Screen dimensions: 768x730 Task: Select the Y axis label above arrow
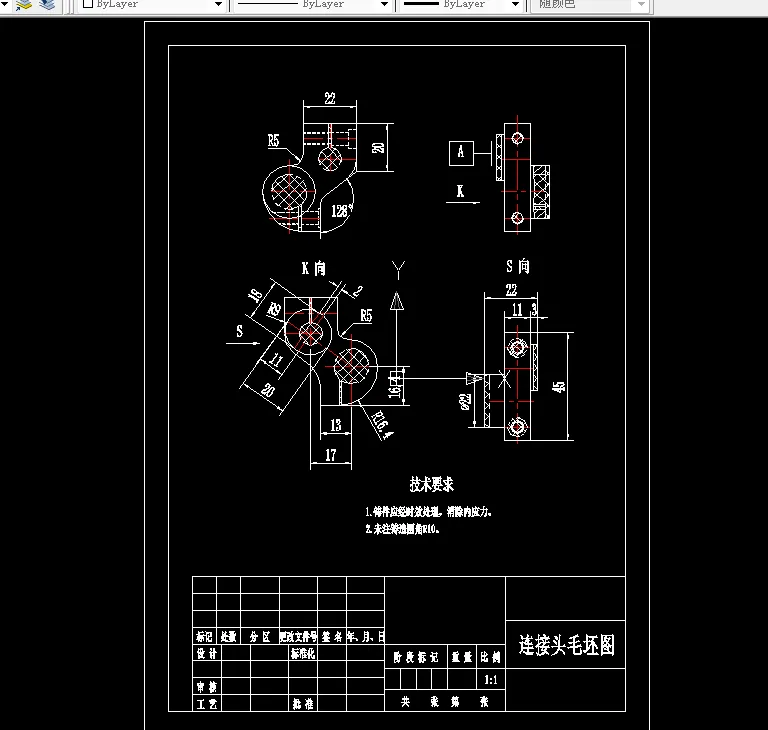tap(398, 269)
